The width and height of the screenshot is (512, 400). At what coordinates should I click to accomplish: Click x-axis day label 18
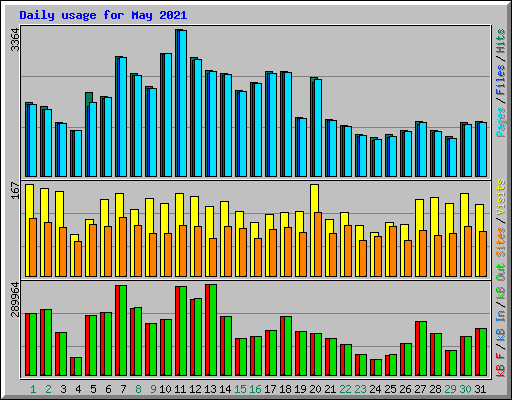click(x=285, y=389)
